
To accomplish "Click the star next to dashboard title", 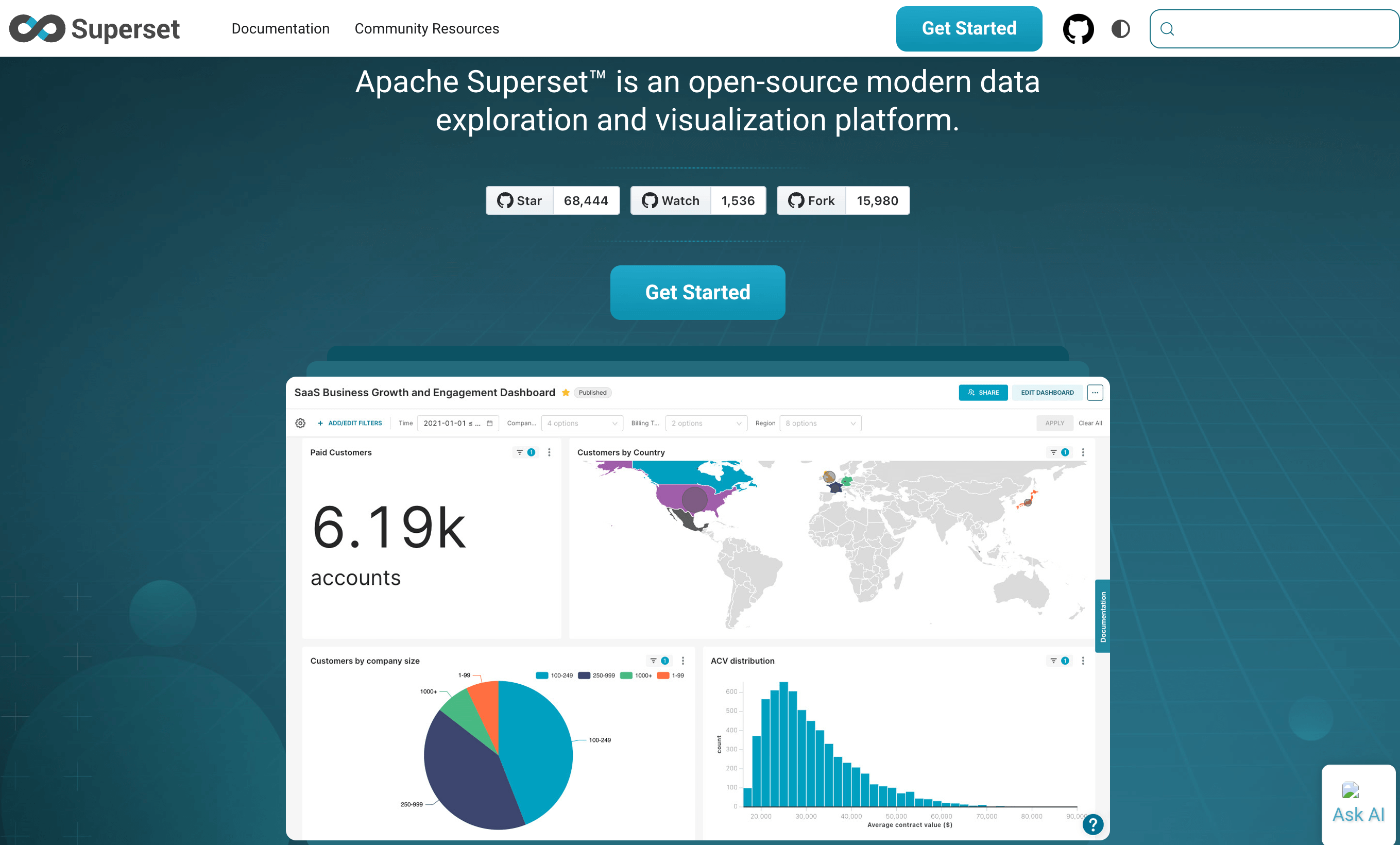I will tap(566, 392).
